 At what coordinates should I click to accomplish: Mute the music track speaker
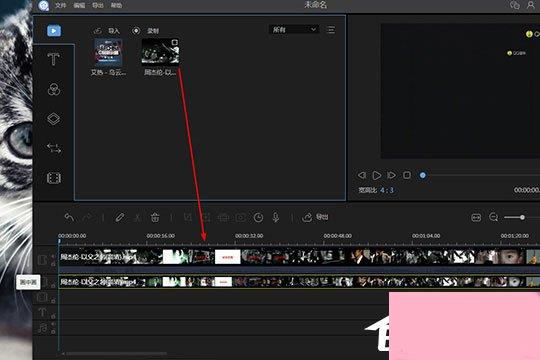click(53, 324)
